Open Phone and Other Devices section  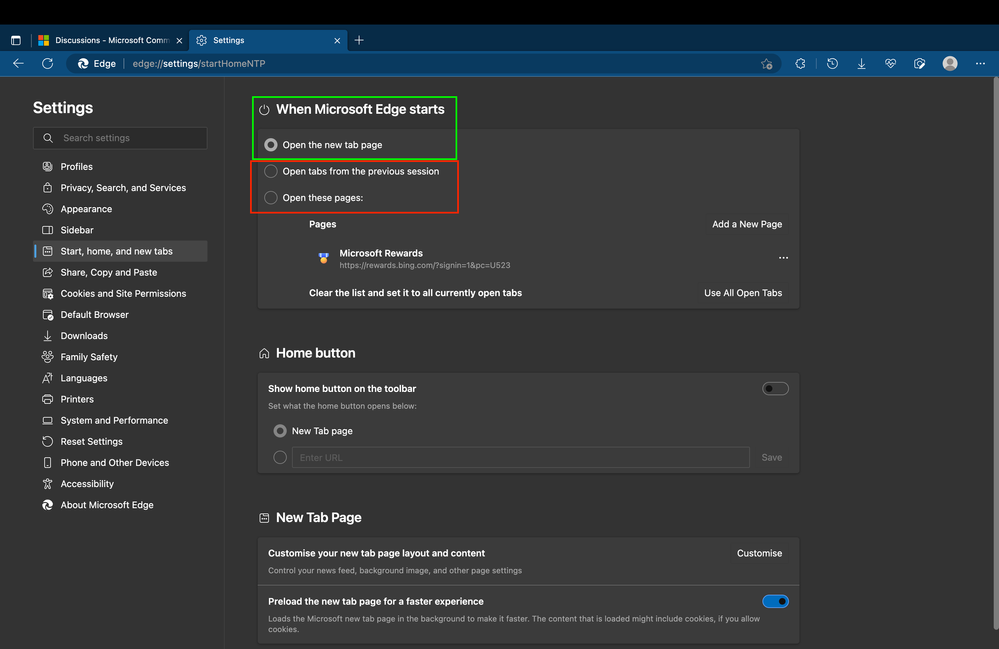[120, 462]
